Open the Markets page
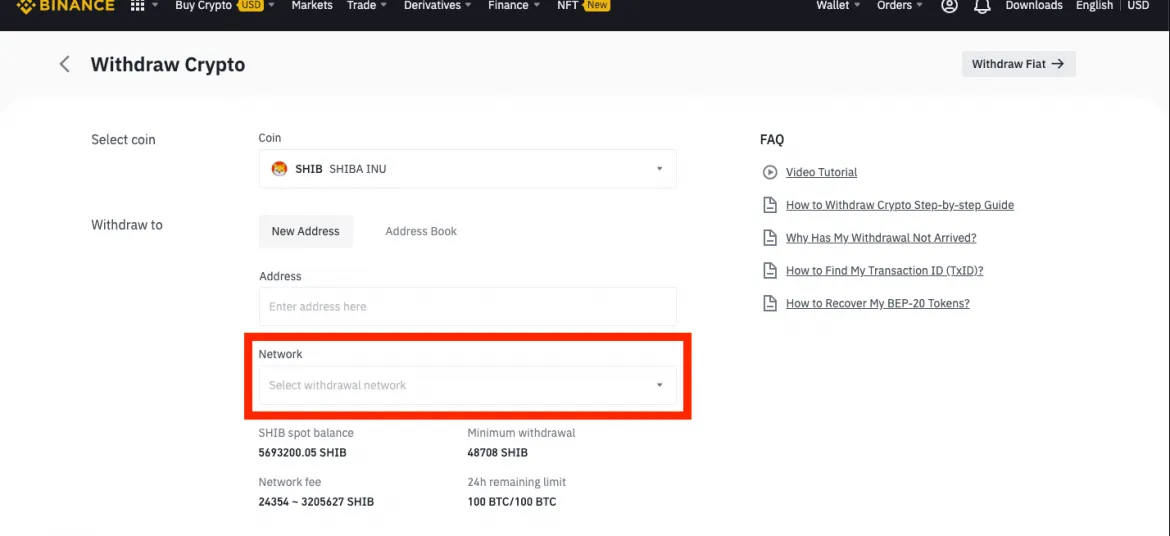 pyautogui.click(x=312, y=6)
